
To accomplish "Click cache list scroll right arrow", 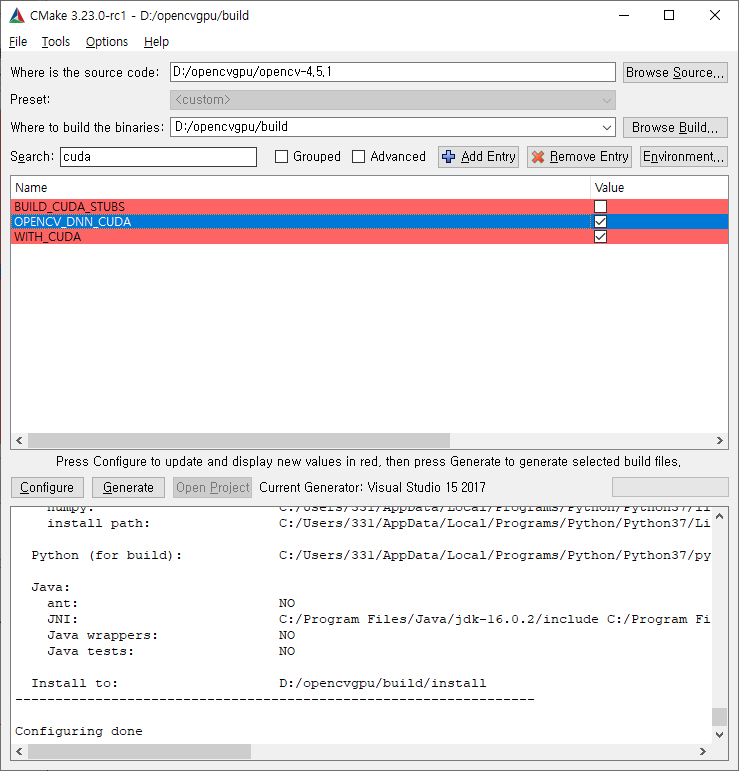I will point(720,440).
